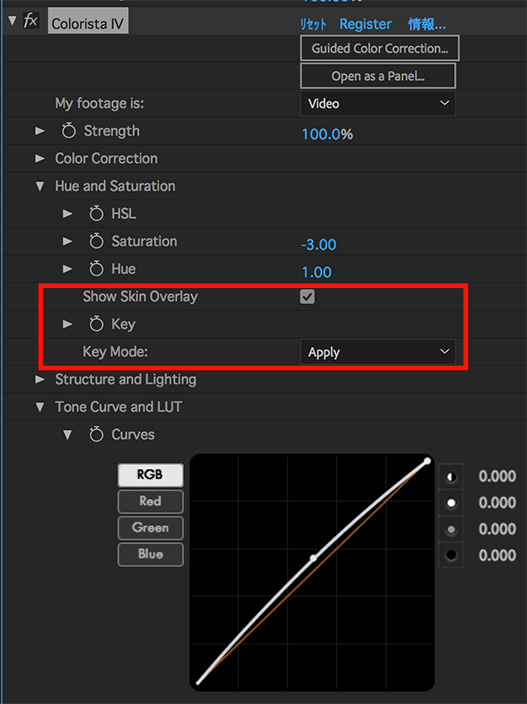The width and height of the screenshot is (527, 704).
Task: Select the Colorista IV effect name
Action: pos(88,23)
